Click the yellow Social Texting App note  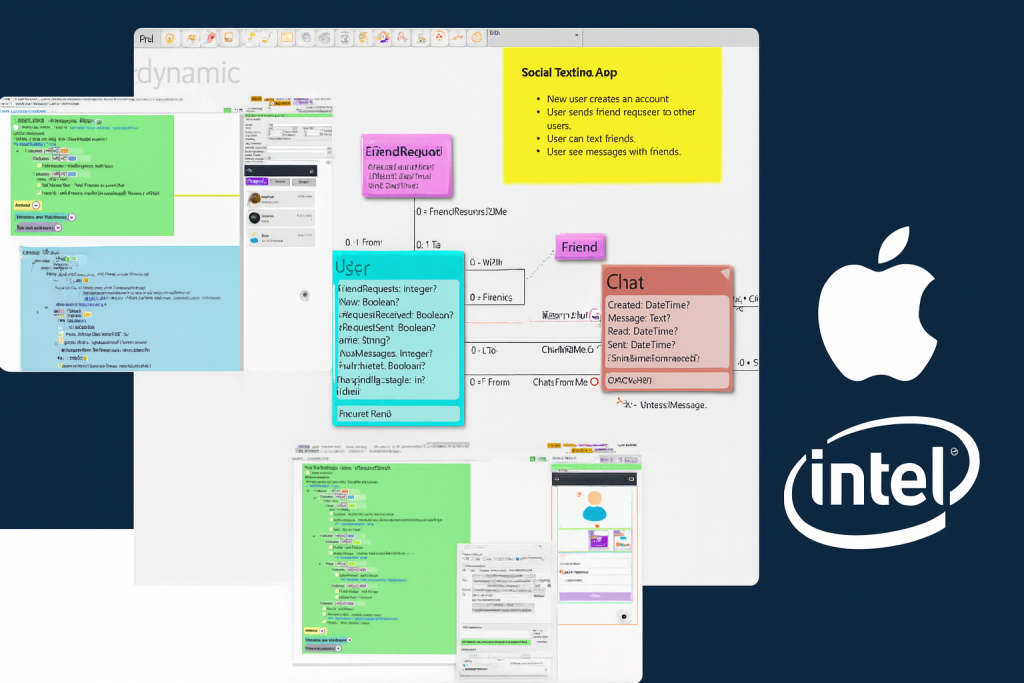click(x=611, y=115)
